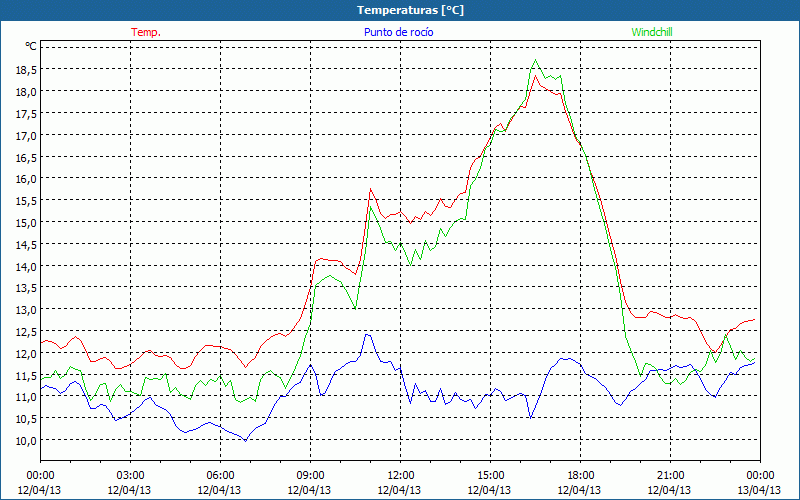This screenshot has width=800, height=500.
Task: Click the 13,0 y-axis value
Action: (26, 310)
